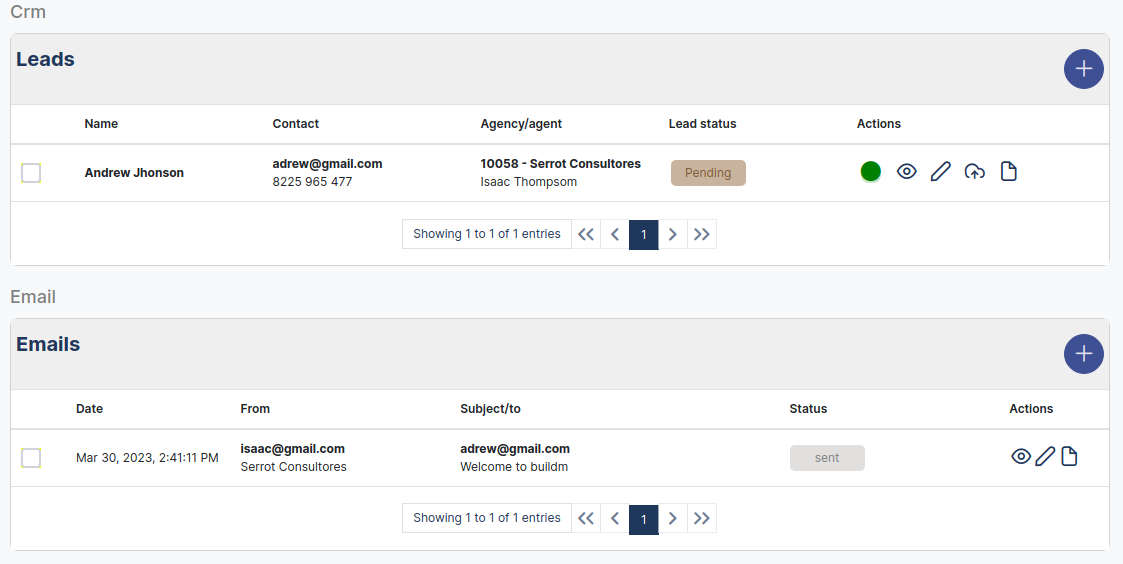Viewport: 1123px width, 564px height.
Task: Tick the checkbox for the Mar 30 email
Action: [x=31, y=458]
